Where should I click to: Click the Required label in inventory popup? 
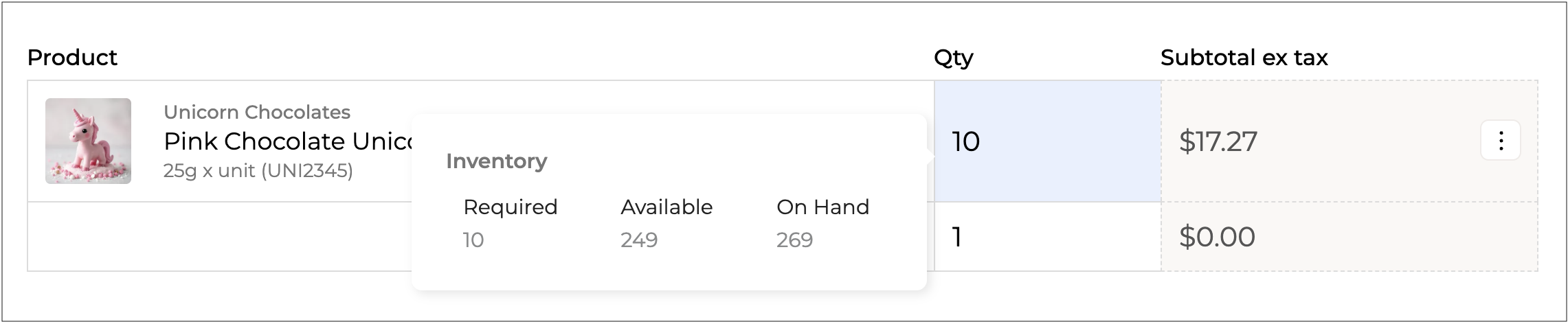[510, 207]
